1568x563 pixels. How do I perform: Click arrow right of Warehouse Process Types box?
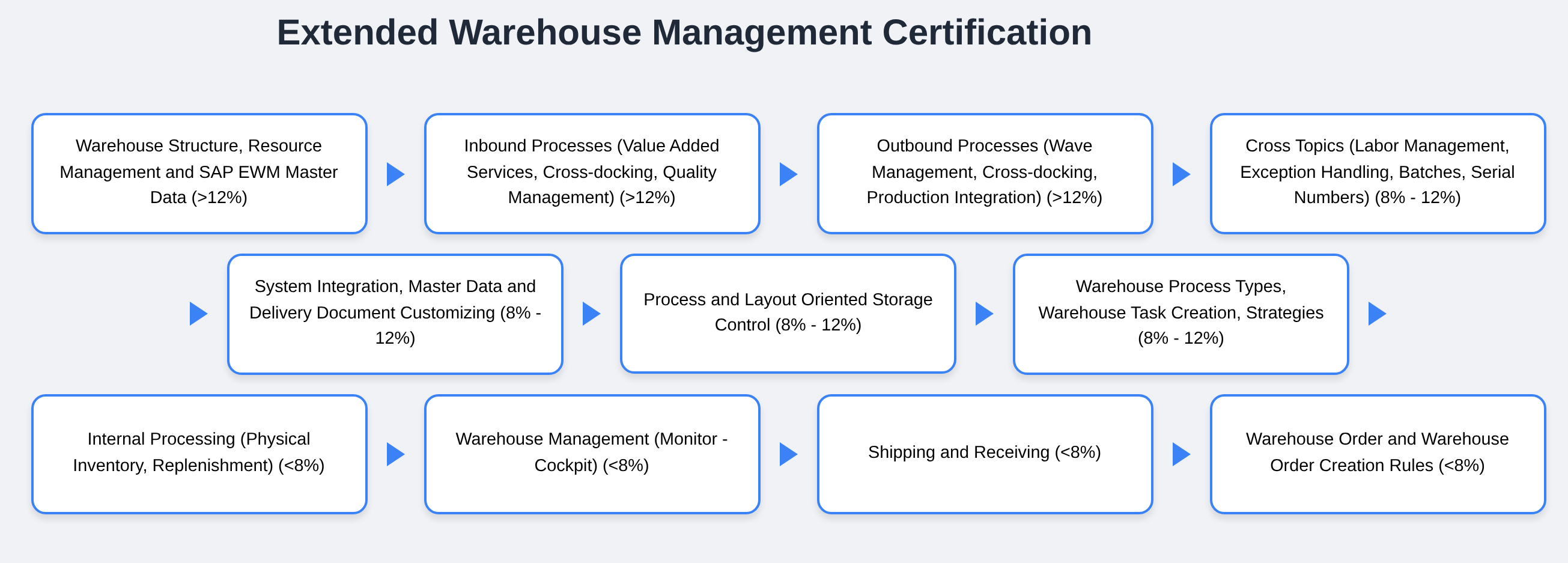(x=1376, y=314)
